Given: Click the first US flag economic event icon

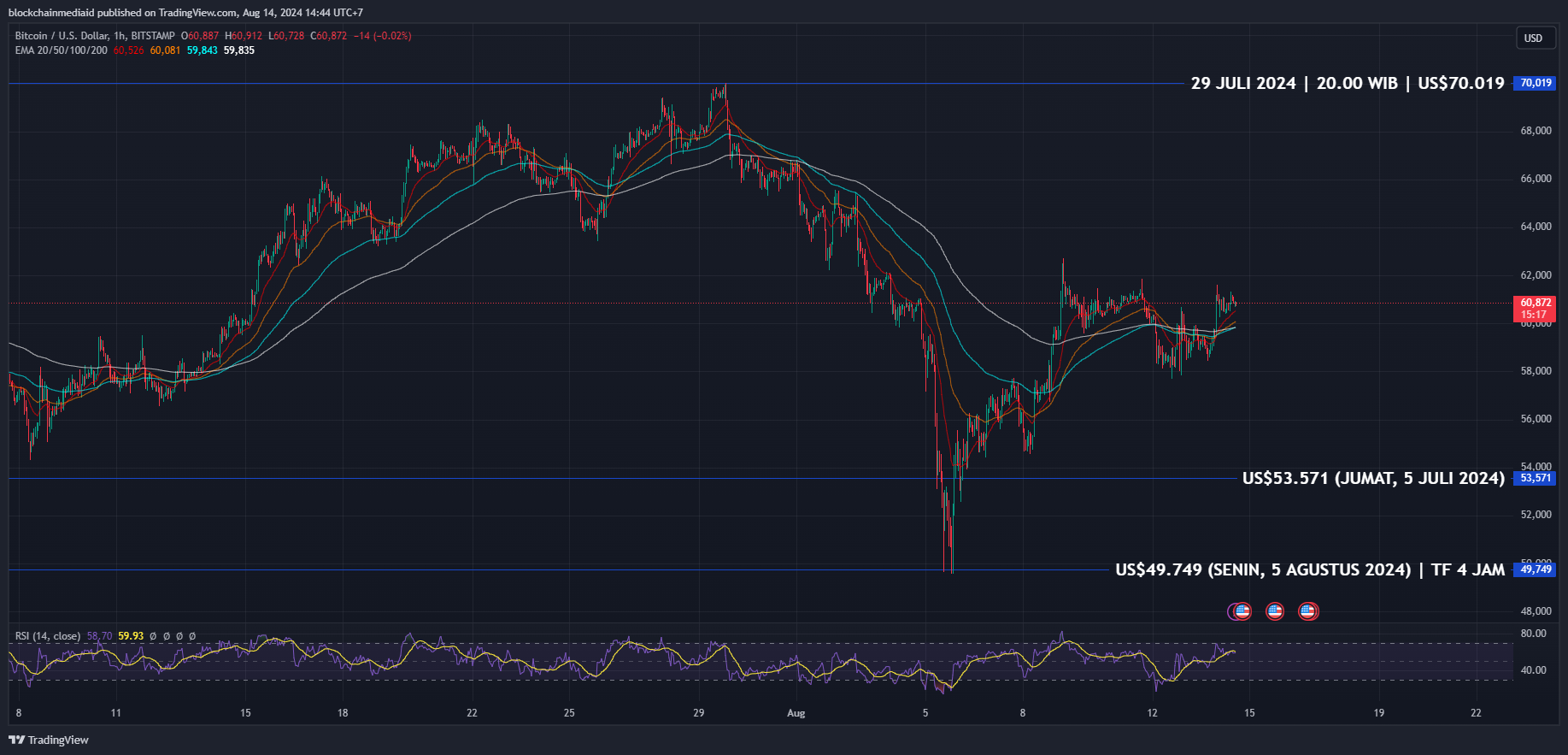Looking at the screenshot, I should click(1242, 611).
